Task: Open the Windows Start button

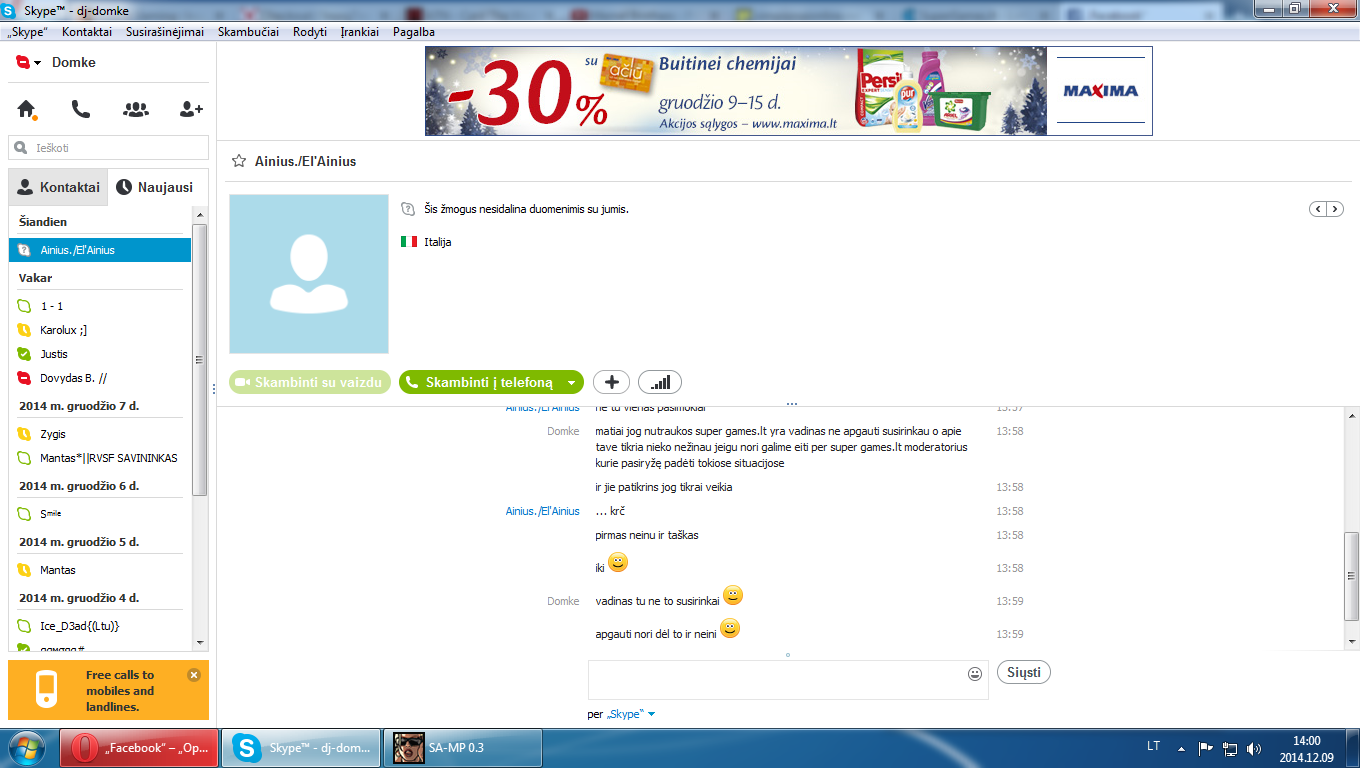Action: coord(26,748)
